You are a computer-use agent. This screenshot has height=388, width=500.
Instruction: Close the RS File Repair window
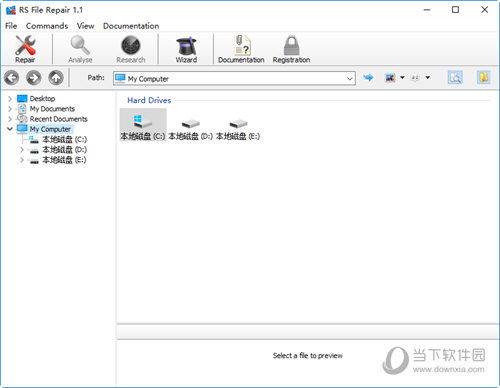(485, 10)
